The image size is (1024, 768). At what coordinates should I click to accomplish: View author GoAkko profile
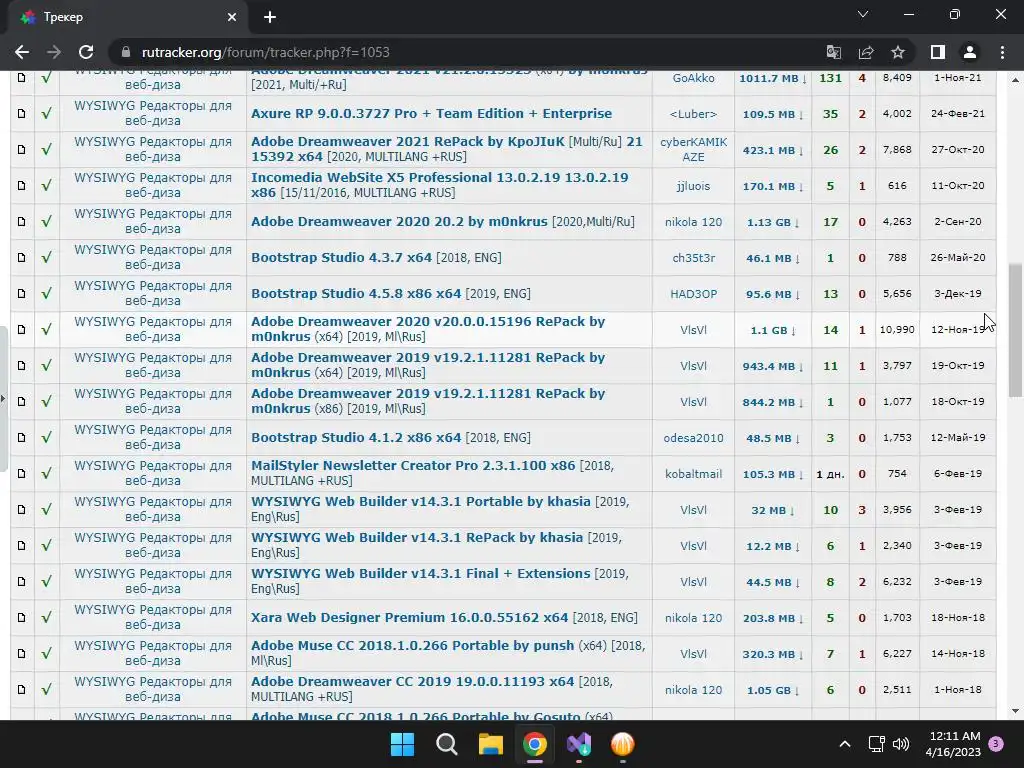click(x=694, y=78)
